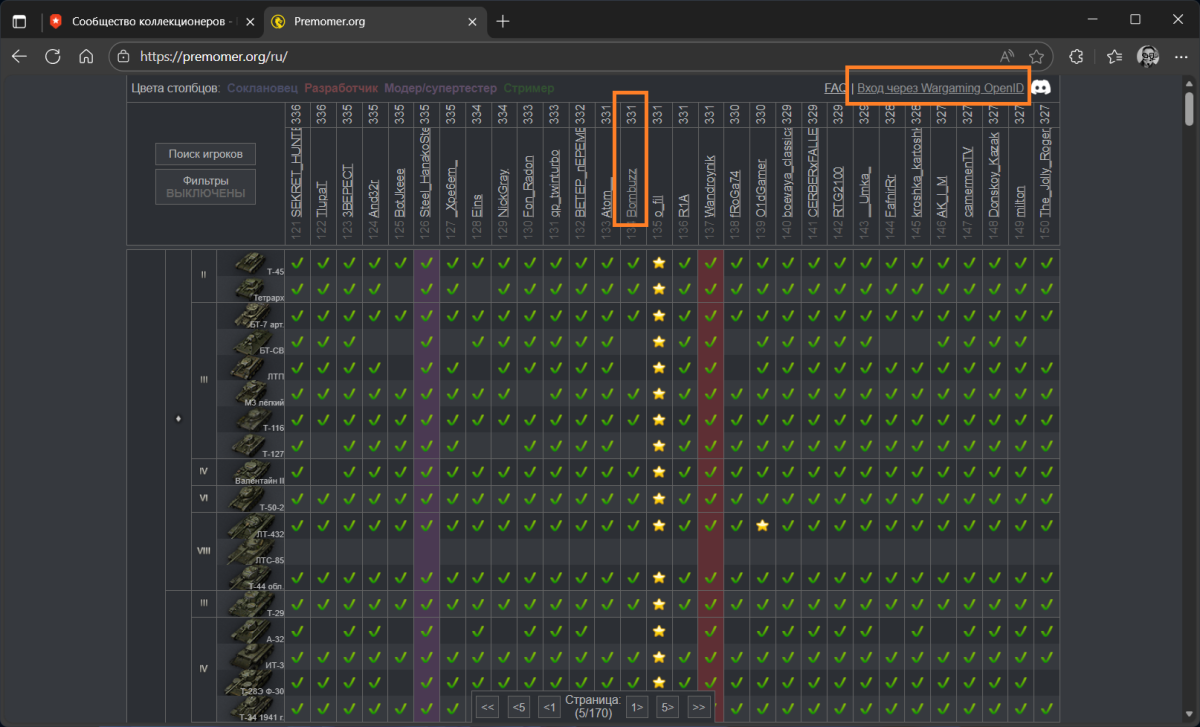This screenshot has height=727, width=1200.
Task: Go to next page with the 1> button
Action: pyautogui.click(x=637, y=707)
